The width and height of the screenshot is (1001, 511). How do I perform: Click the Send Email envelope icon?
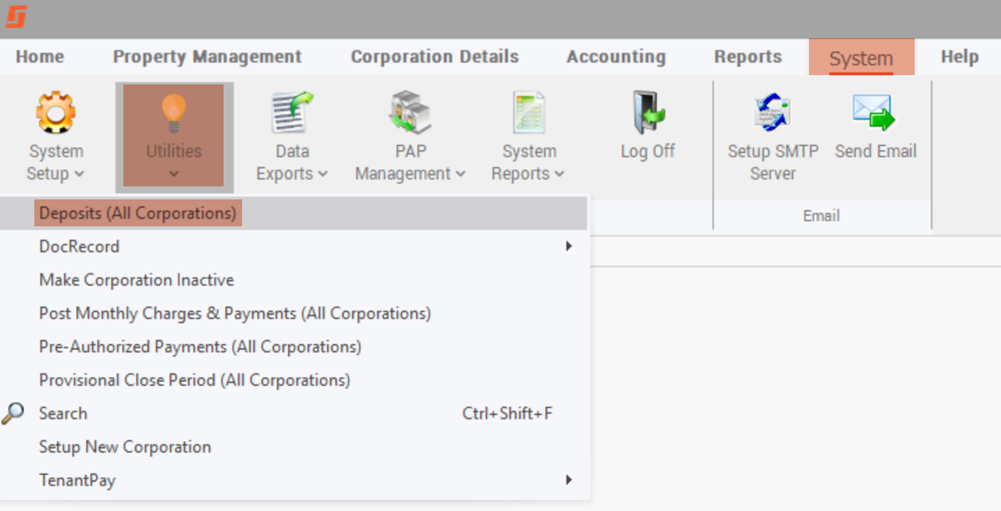[x=875, y=112]
